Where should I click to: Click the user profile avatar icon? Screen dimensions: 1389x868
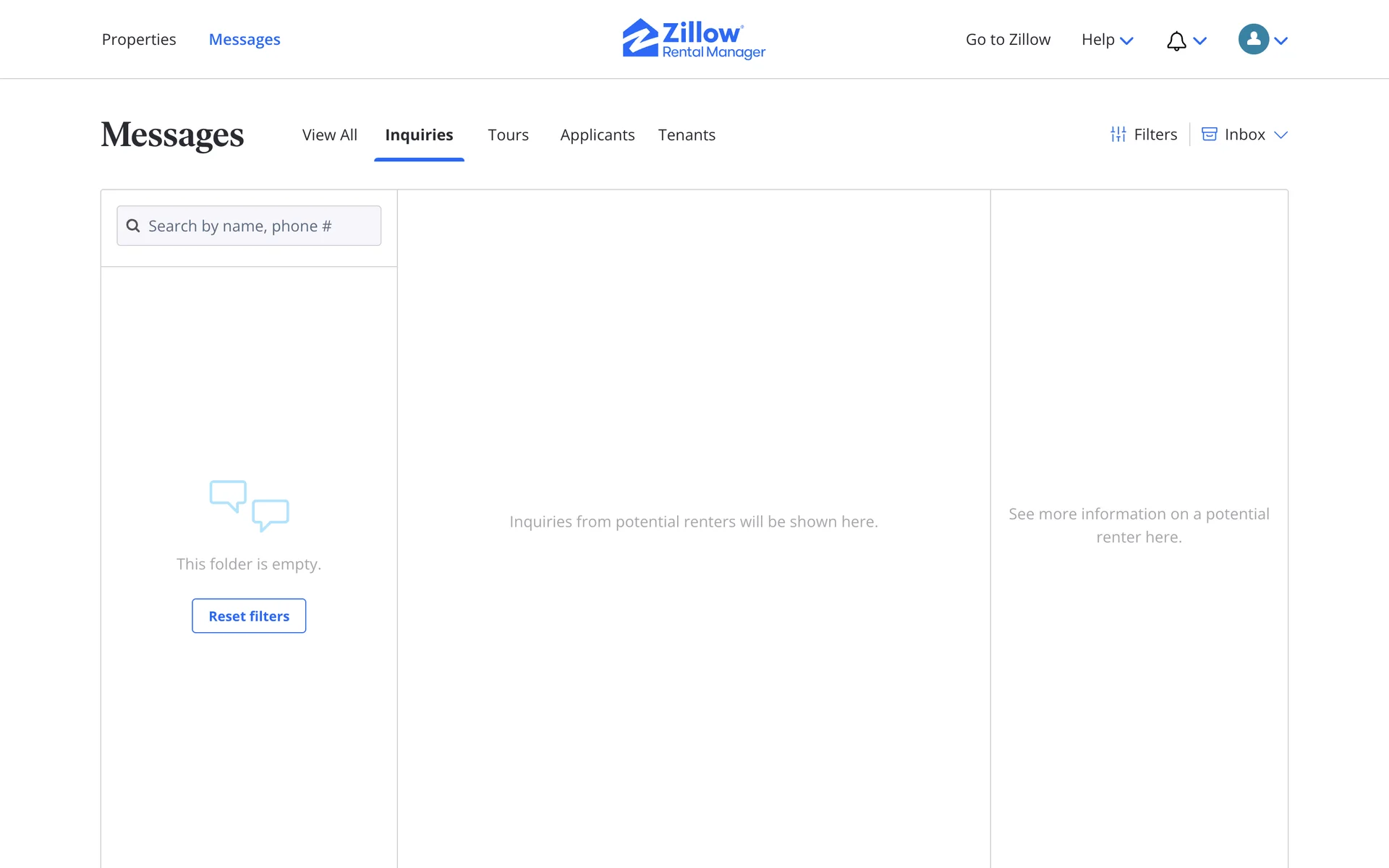click(x=1253, y=39)
